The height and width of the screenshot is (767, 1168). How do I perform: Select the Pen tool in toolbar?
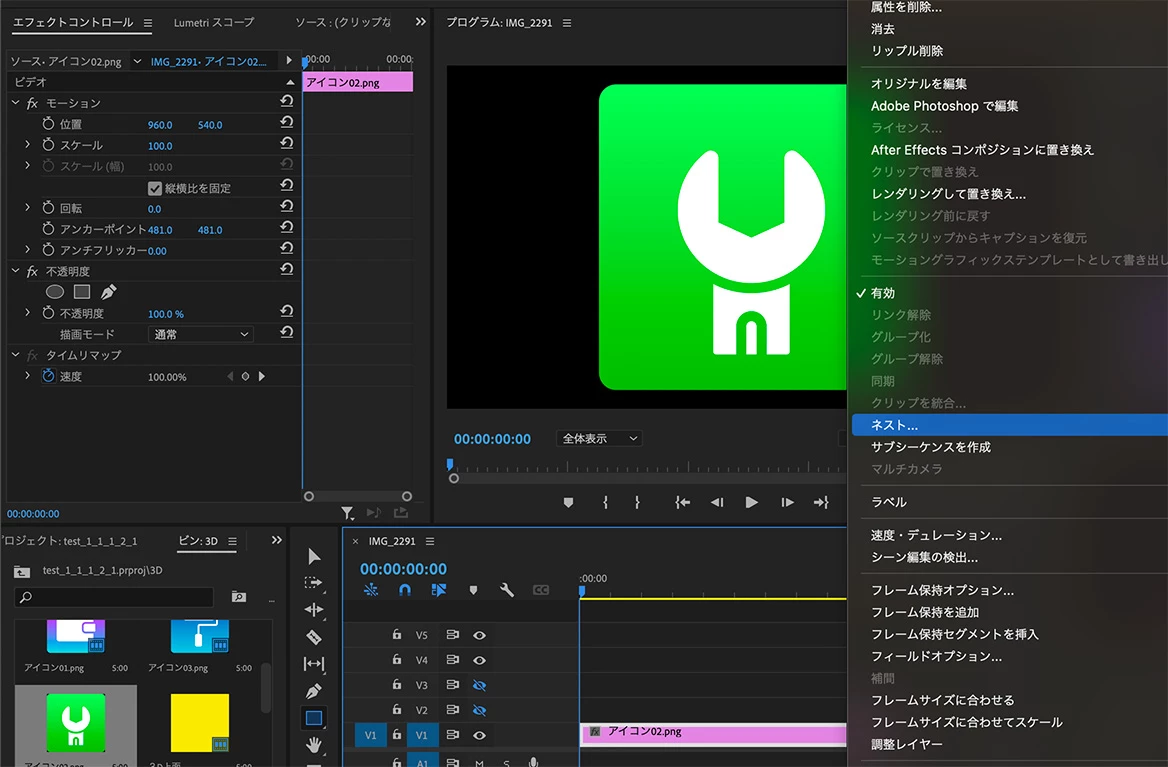point(314,691)
